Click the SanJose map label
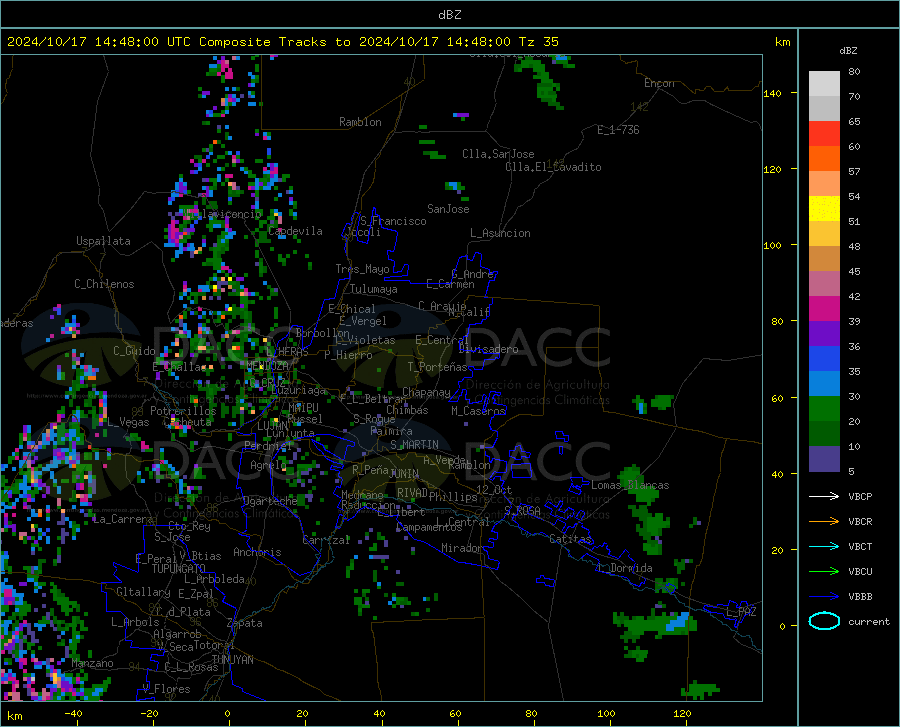Screen dimensions: 900x727 (448, 209)
